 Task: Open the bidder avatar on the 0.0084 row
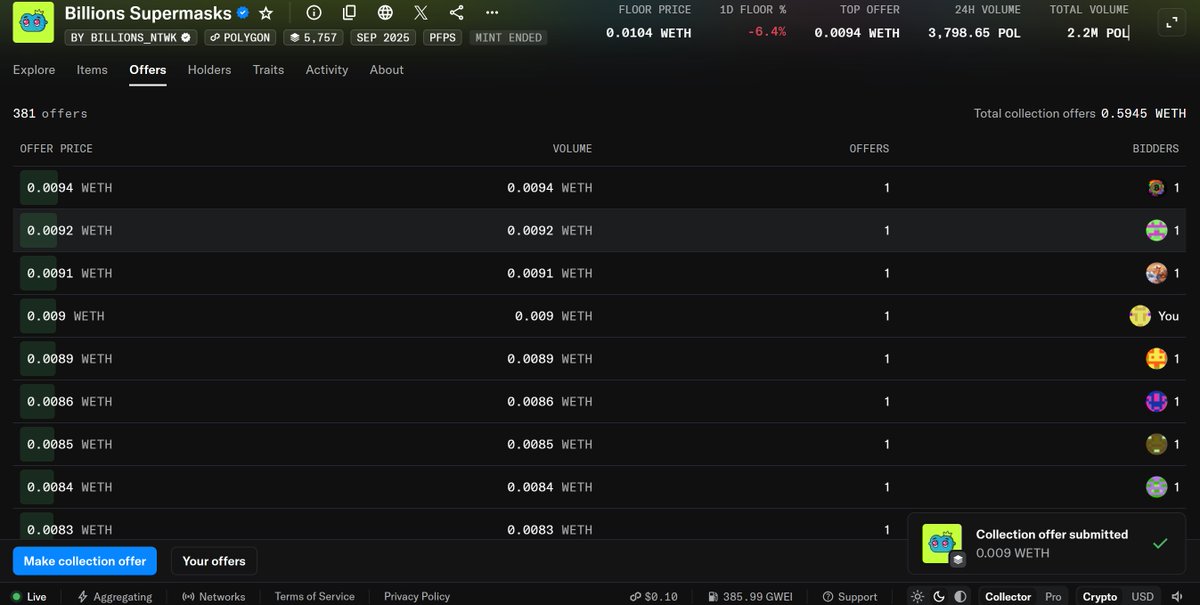pos(1156,487)
